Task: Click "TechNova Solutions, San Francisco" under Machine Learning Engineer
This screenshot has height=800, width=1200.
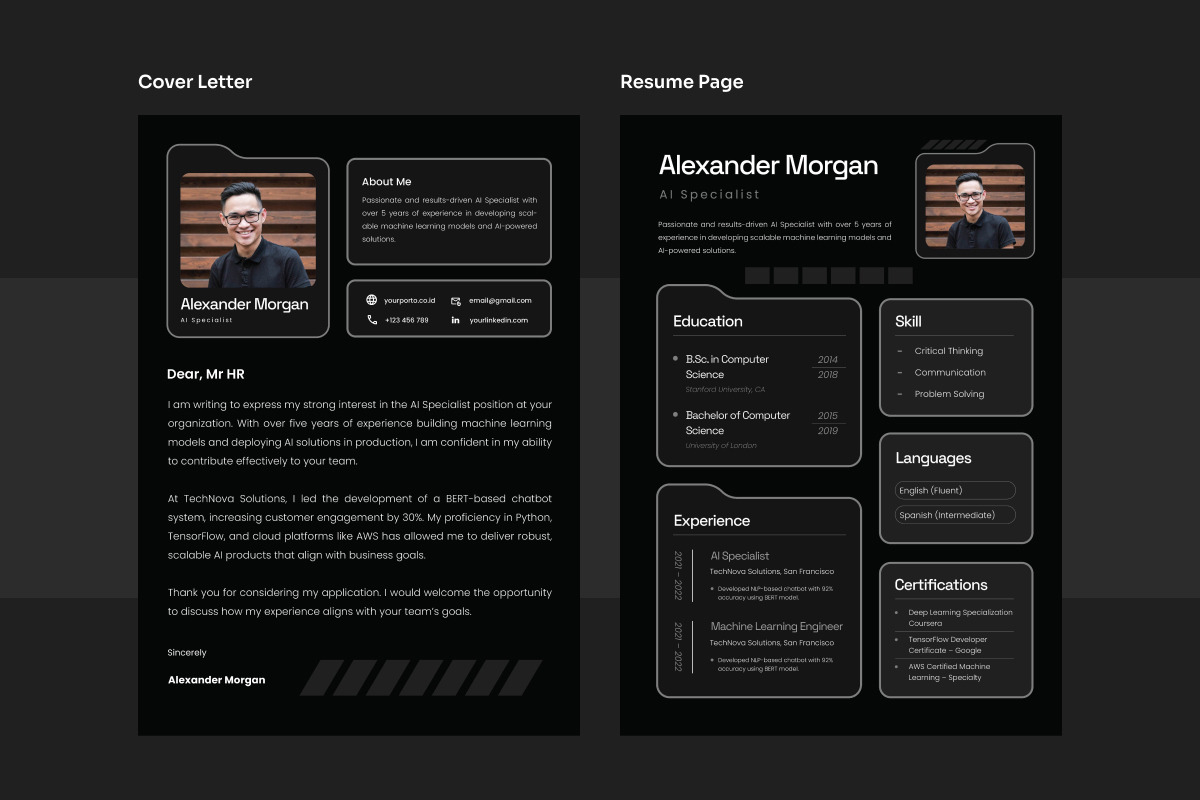Action: [x=772, y=643]
